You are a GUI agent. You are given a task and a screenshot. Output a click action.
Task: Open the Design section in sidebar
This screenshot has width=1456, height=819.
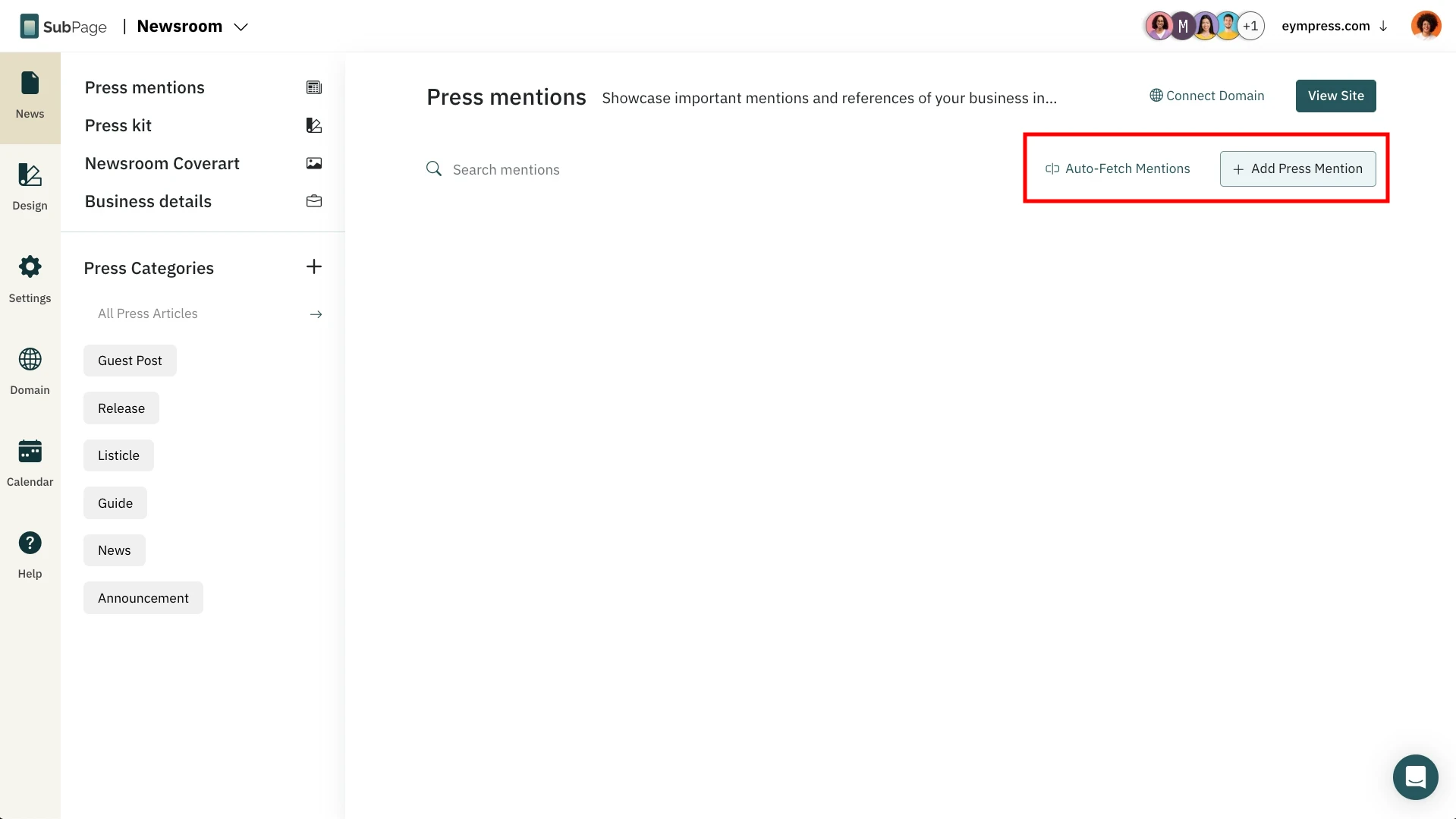30,187
